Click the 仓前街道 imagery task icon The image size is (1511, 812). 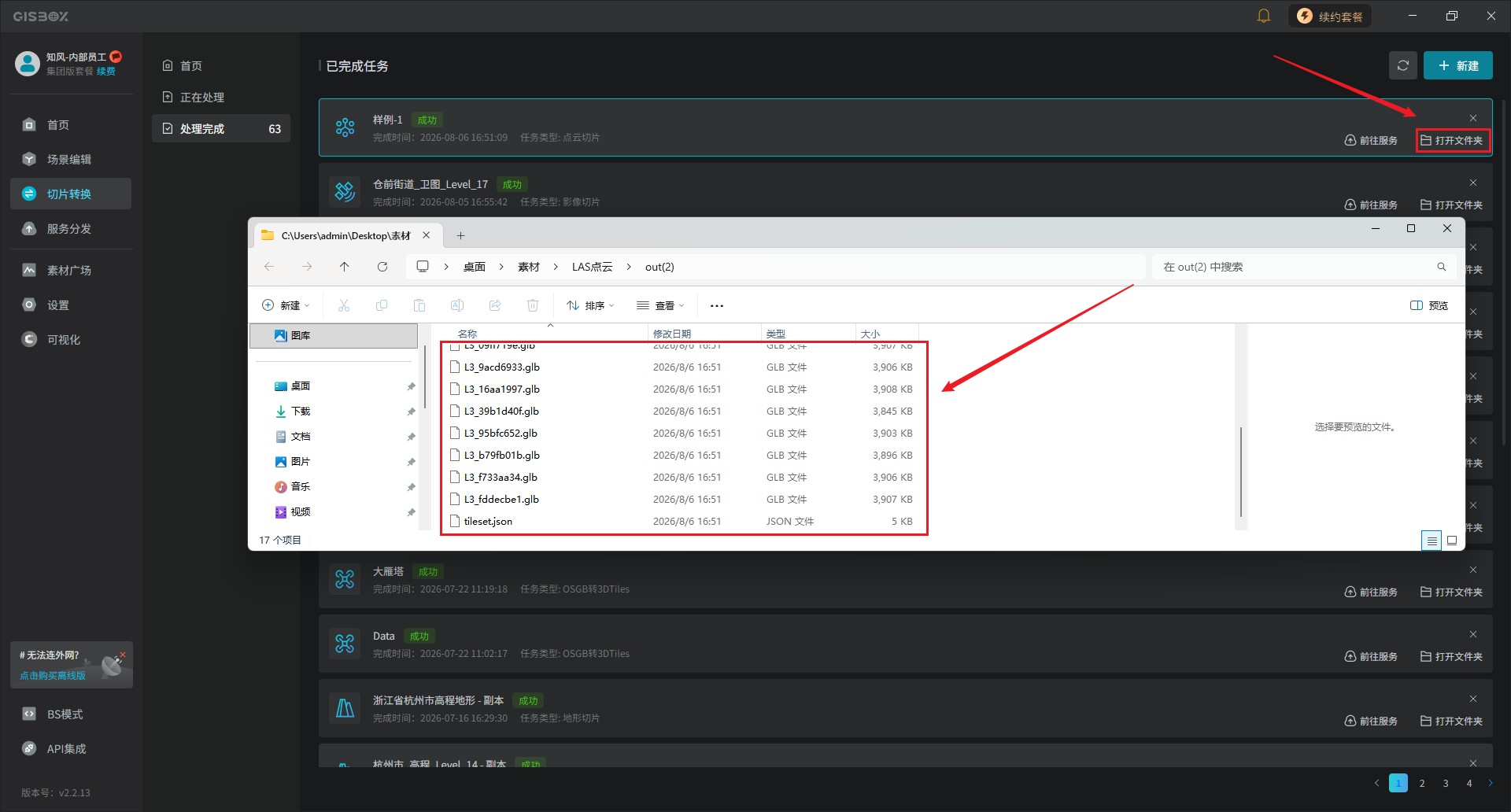345,191
